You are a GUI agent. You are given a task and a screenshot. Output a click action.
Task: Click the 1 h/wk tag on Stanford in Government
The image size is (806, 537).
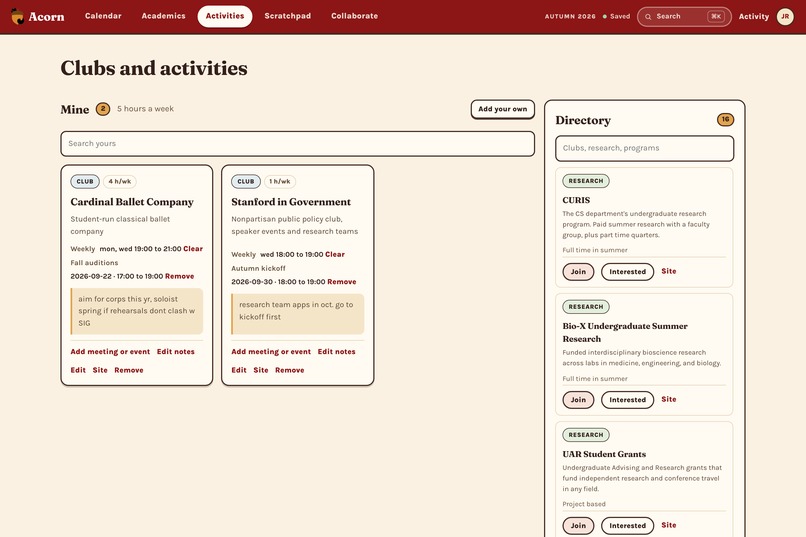click(x=280, y=181)
